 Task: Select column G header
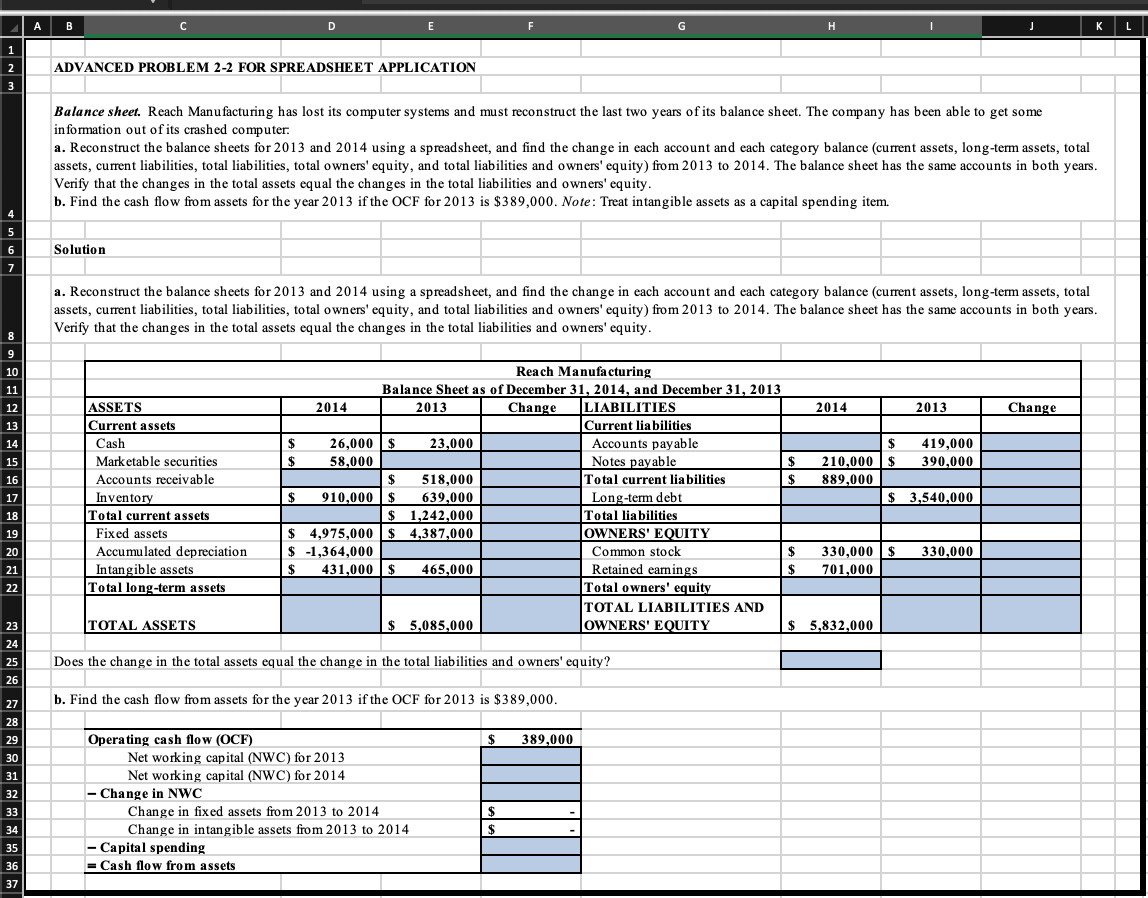click(681, 27)
